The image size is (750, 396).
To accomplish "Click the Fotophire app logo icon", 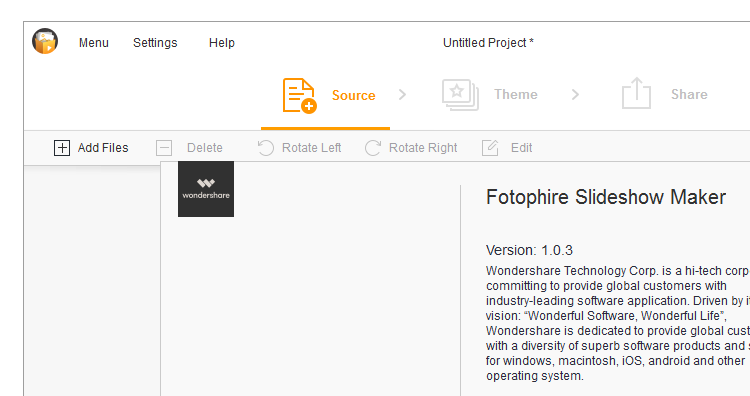I will click(45, 41).
